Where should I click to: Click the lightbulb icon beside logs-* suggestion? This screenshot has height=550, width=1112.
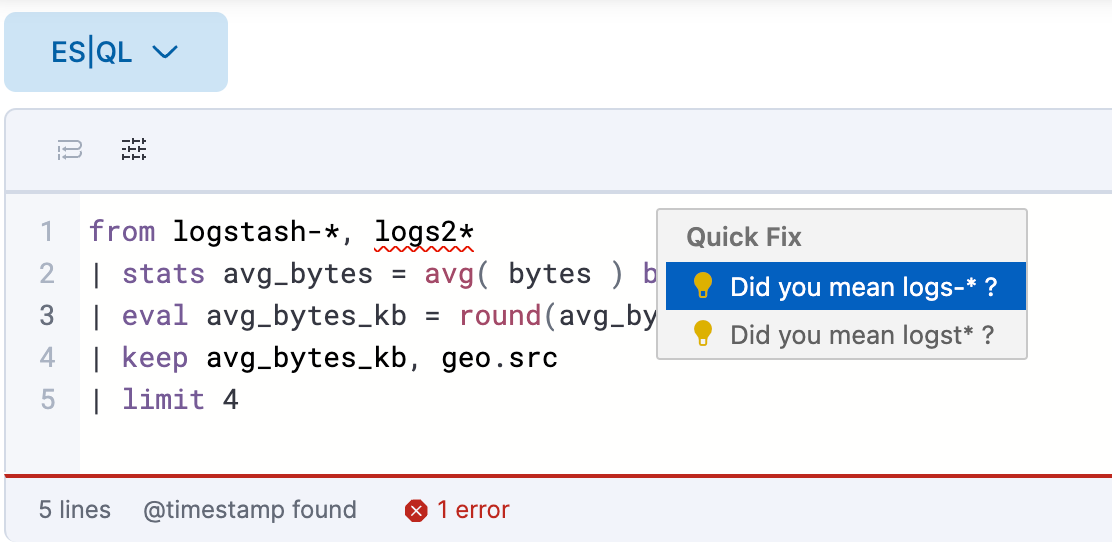coord(703,287)
